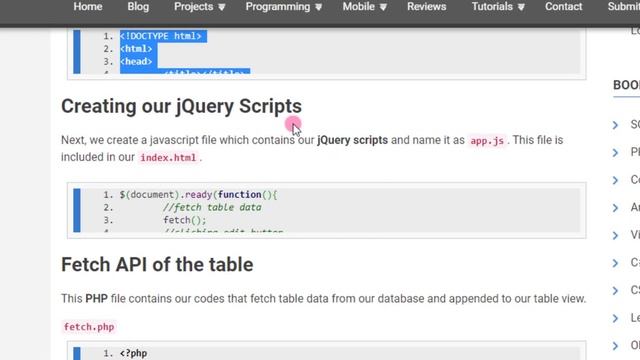The width and height of the screenshot is (640, 360).
Task: Expand Mobile dropdown arrow
Action: (383, 7)
